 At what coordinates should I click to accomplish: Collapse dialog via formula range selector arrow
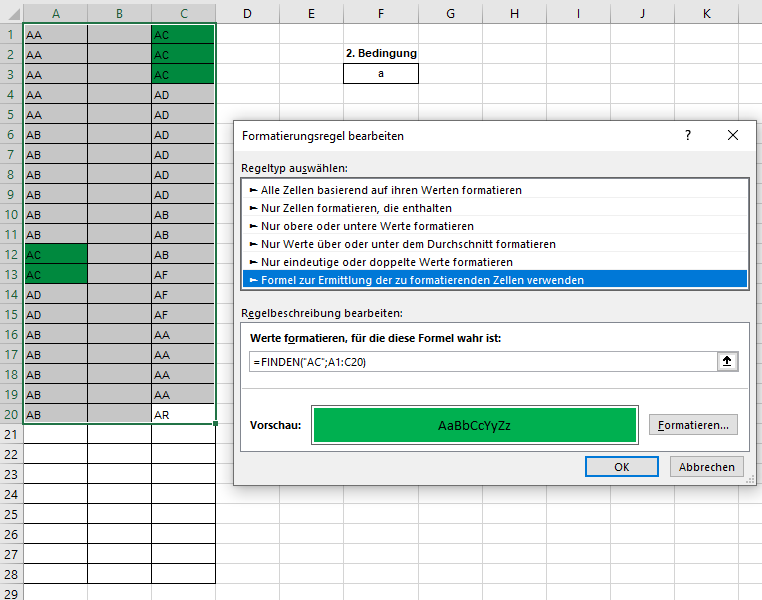[x=727, y=361]
